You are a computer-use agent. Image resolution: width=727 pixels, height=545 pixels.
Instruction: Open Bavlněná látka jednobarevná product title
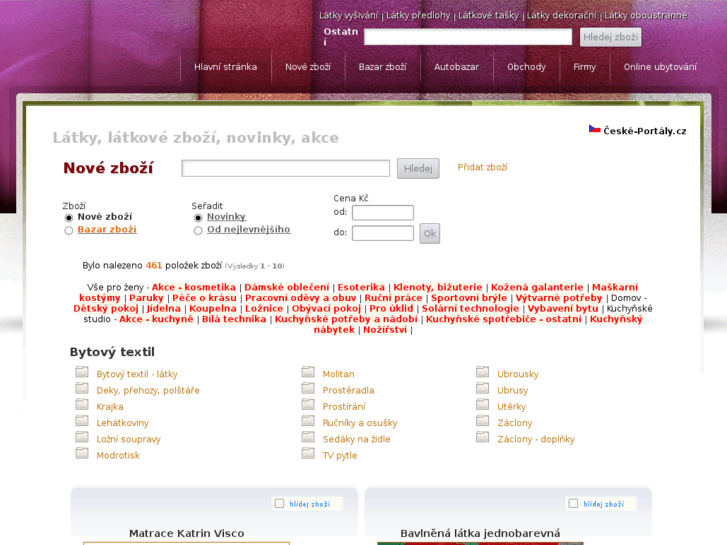click(480, 533)
